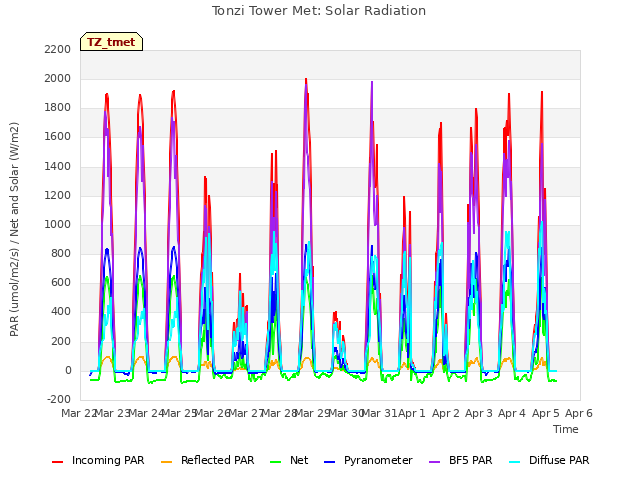The width and height of the screenshot is (640, 480).
Task: Click the chart title 'Tonzi Tower Met: Solar Radiation'
Action: (319, 11)
